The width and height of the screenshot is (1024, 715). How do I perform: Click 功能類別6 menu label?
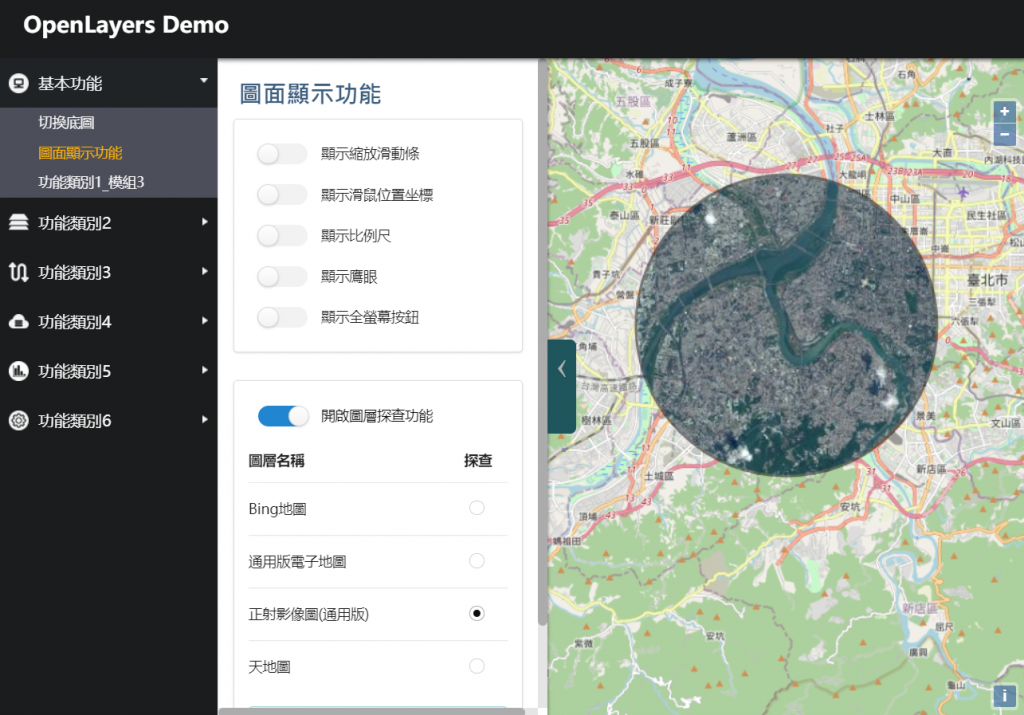(x=74, y=421)
